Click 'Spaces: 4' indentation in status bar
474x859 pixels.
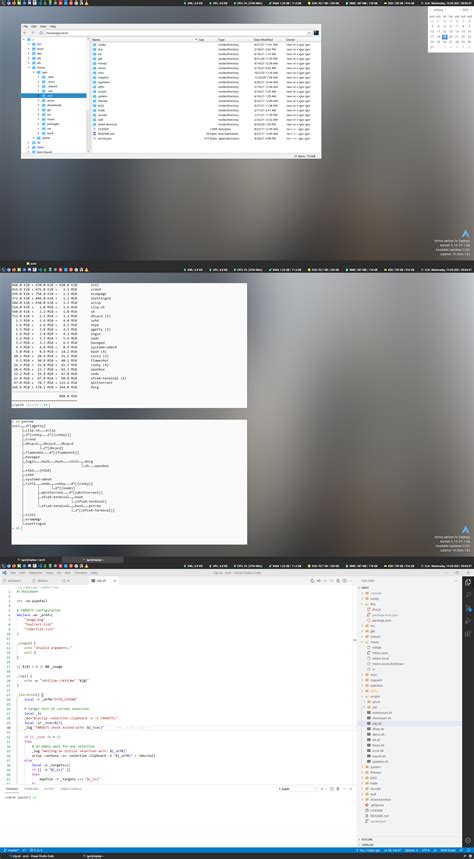tap(411, 850)
